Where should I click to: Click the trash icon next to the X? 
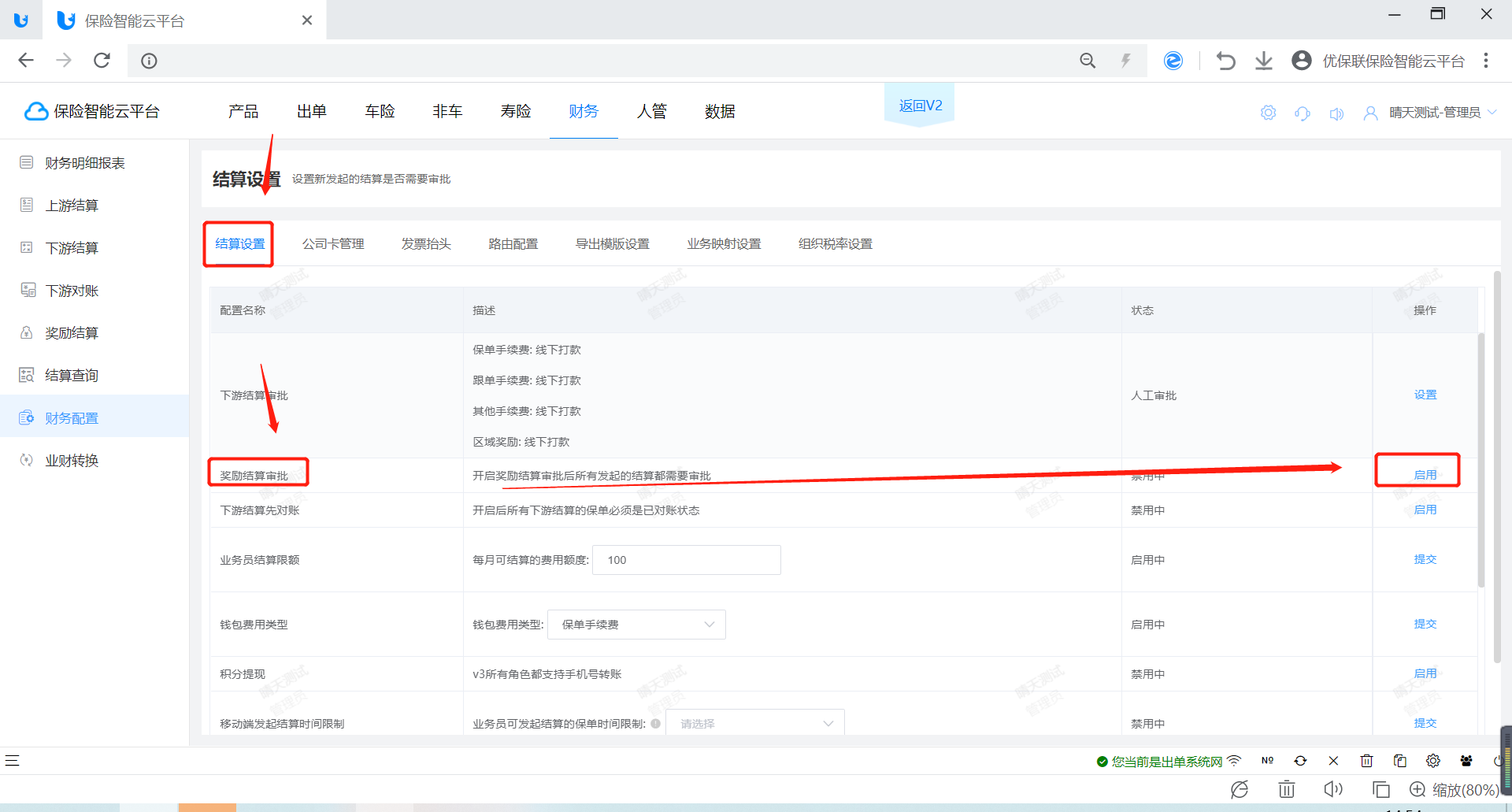[1366, 761]
